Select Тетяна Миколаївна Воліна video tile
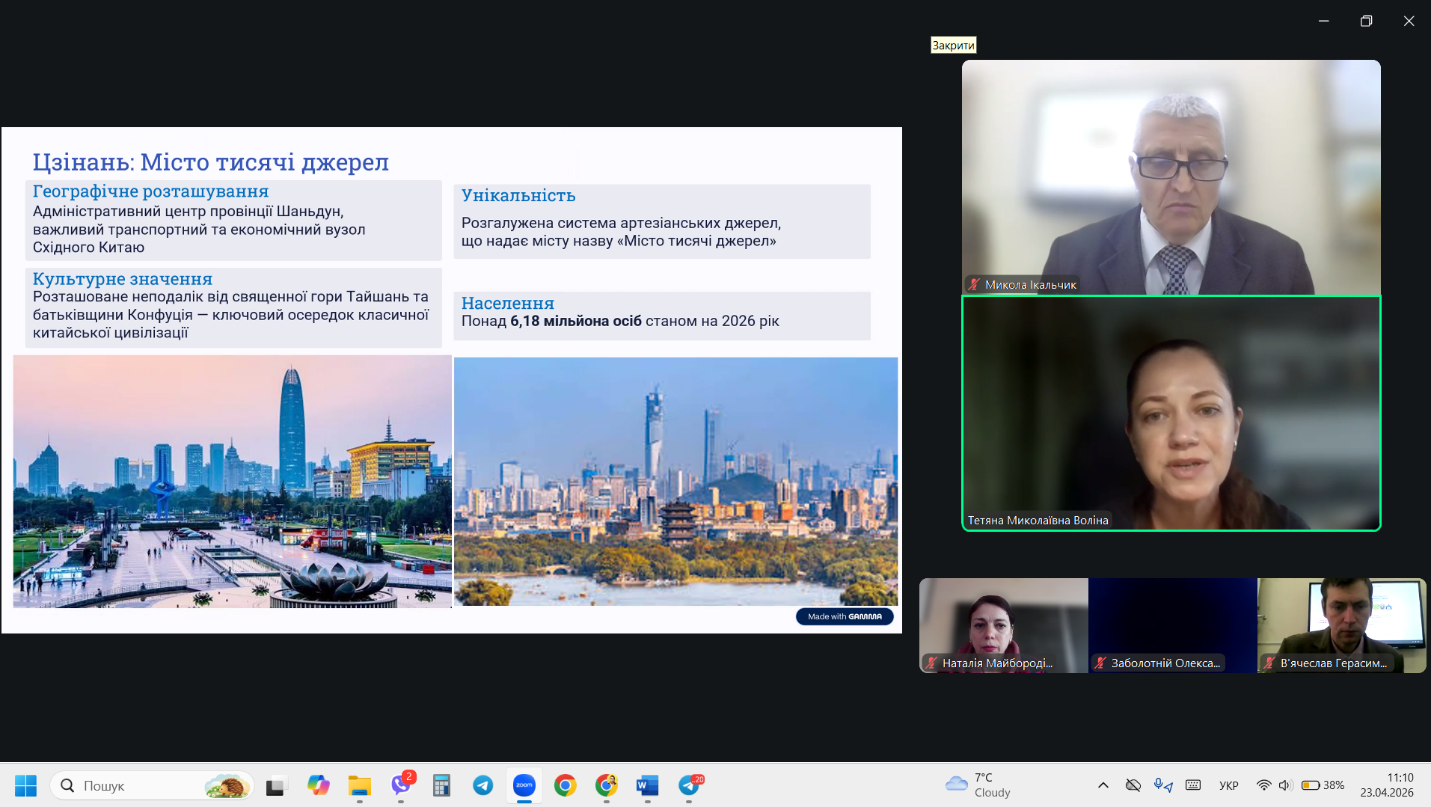This screenshot has width=1431, height=807. point(1171,413)
